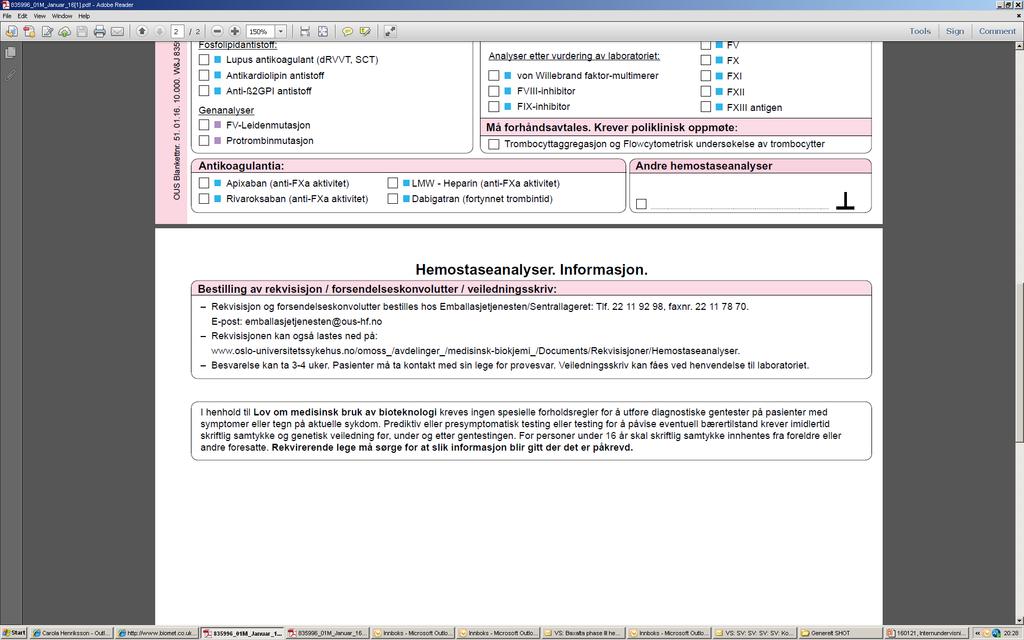The width and height of the screenshot is (1024, 640).
Task: Open the View menu
Action: coord(40,16)
